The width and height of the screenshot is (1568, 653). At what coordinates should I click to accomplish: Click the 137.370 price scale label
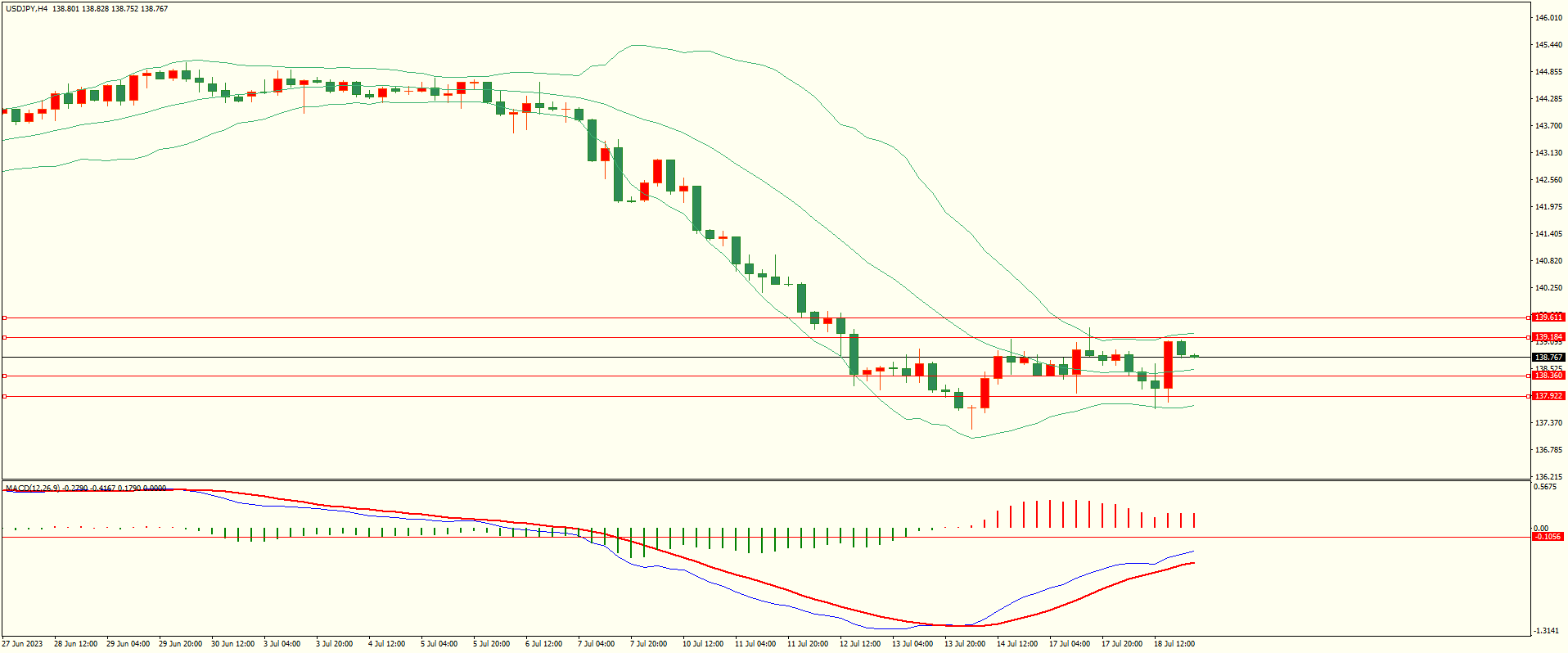(1549, 423)
